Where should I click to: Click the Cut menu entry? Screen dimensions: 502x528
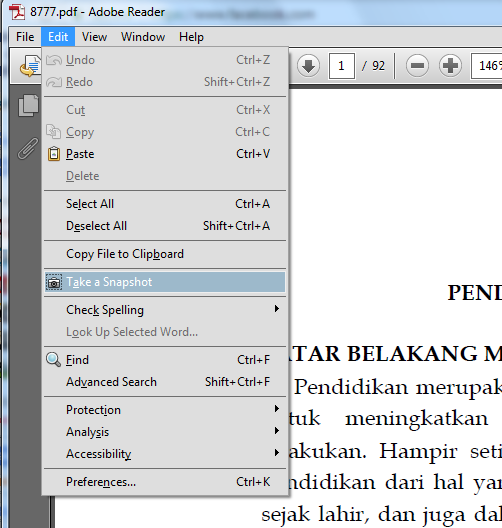pos(165,110)
